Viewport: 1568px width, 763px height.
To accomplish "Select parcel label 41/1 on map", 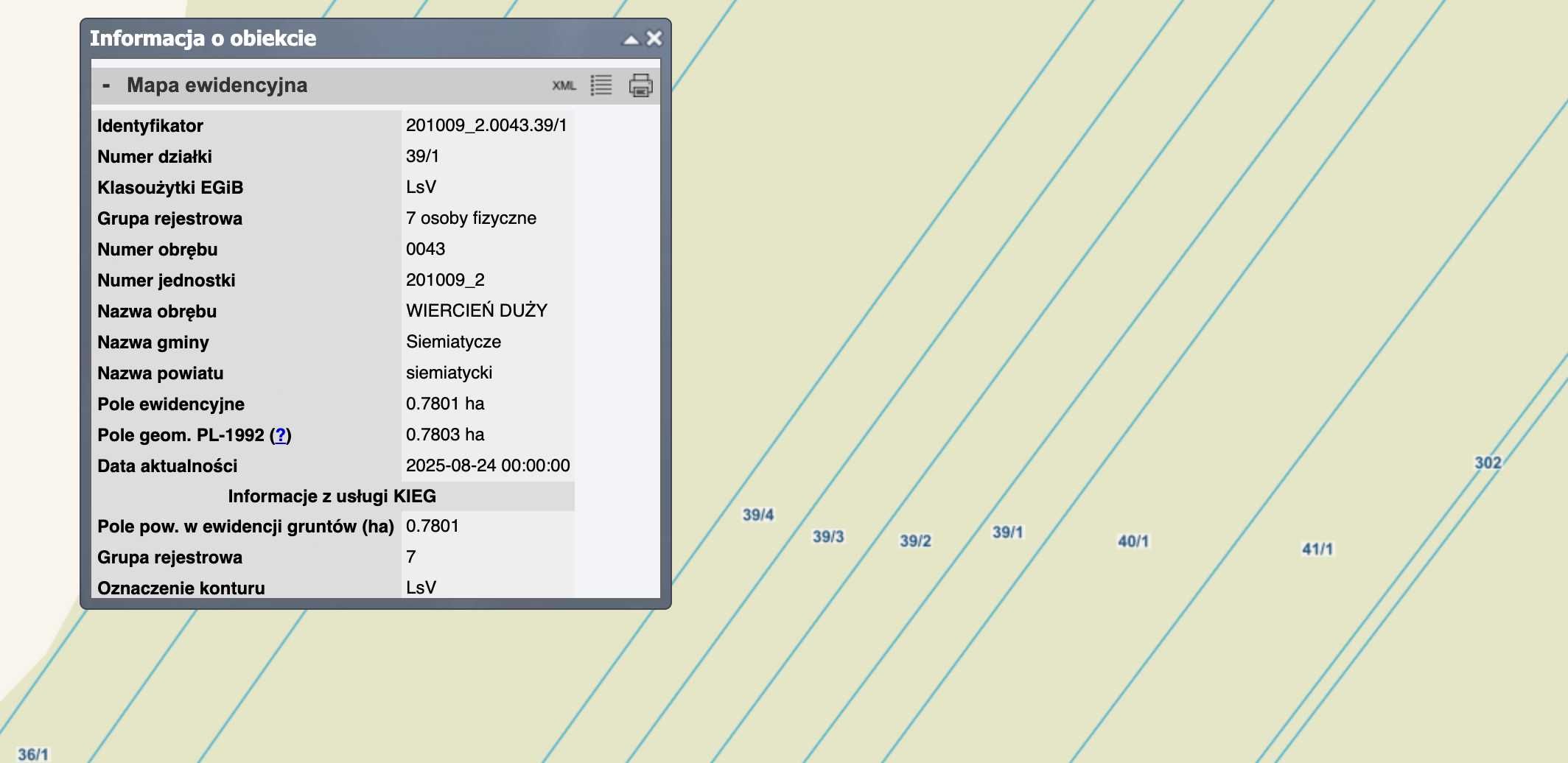I will [1317, 549].
